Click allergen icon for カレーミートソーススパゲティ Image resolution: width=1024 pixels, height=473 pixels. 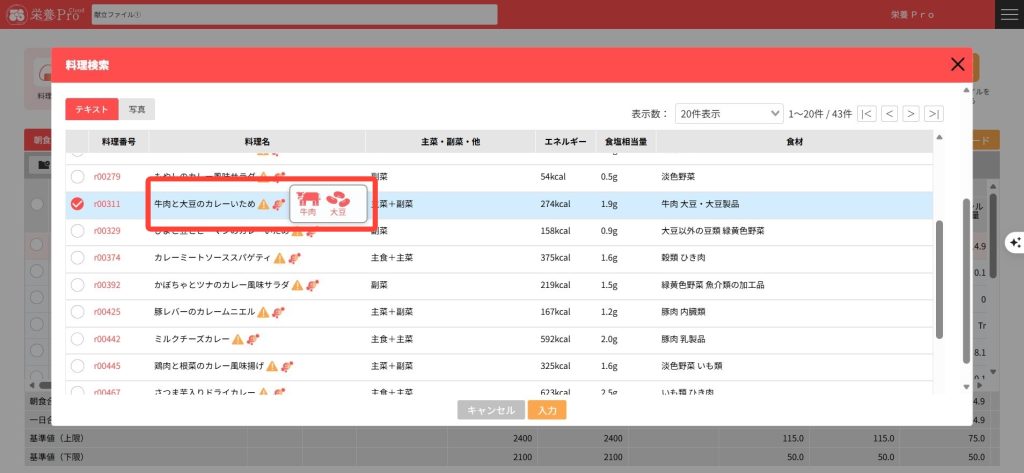[295, 258]
